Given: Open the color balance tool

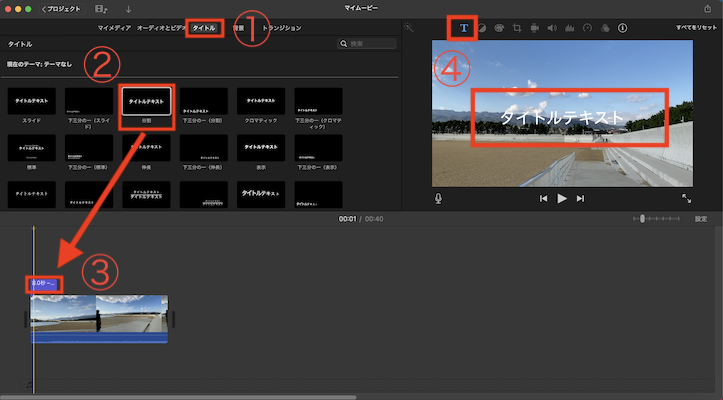Looking at the screenshot, I should pyautogui.click(x=482, y=28).
